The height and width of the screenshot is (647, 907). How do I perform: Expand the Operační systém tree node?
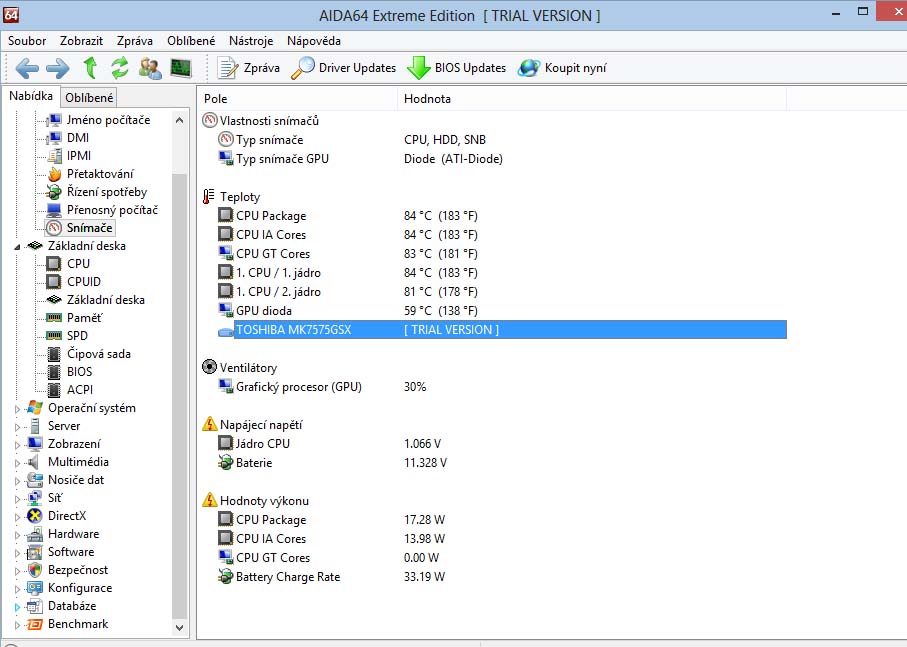pos(18,408)
